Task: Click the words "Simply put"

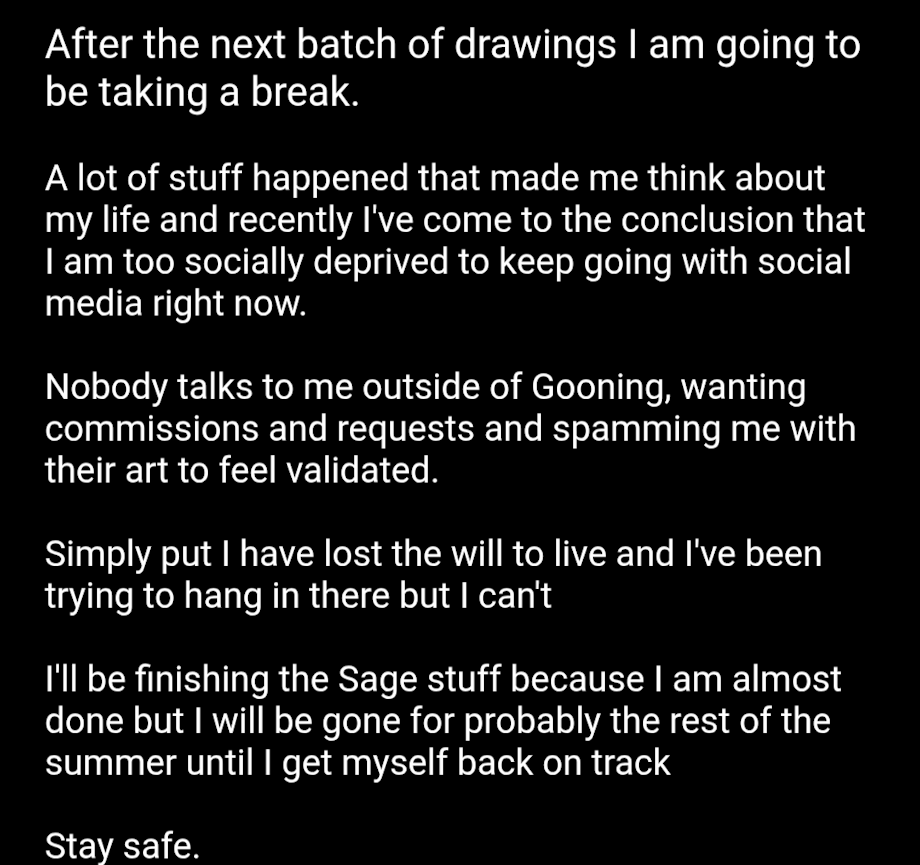Action: (x=128, y=555)
